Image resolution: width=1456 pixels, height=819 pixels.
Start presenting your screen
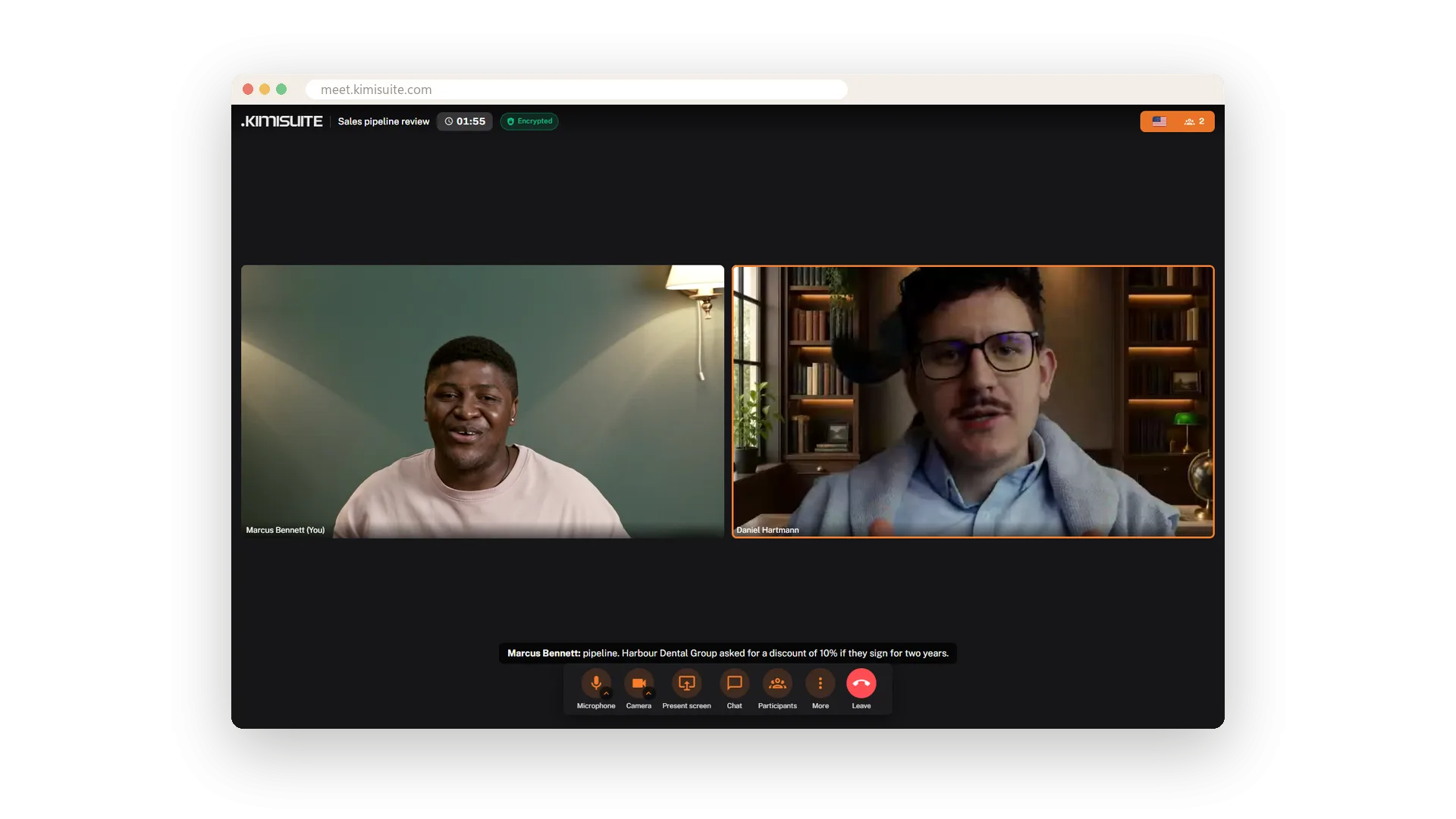686,682
